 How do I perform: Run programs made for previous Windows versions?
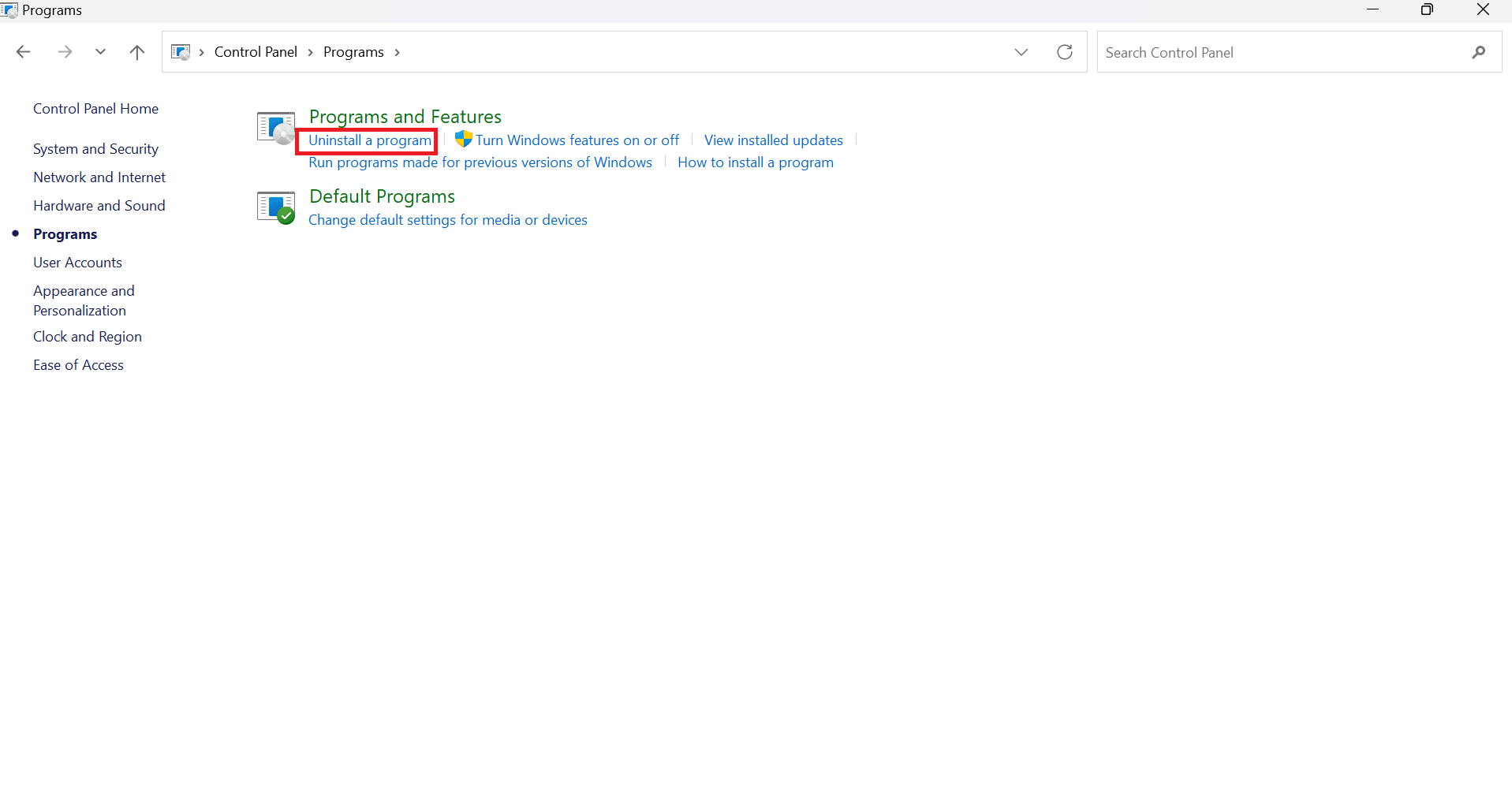[x=480, y=162]
